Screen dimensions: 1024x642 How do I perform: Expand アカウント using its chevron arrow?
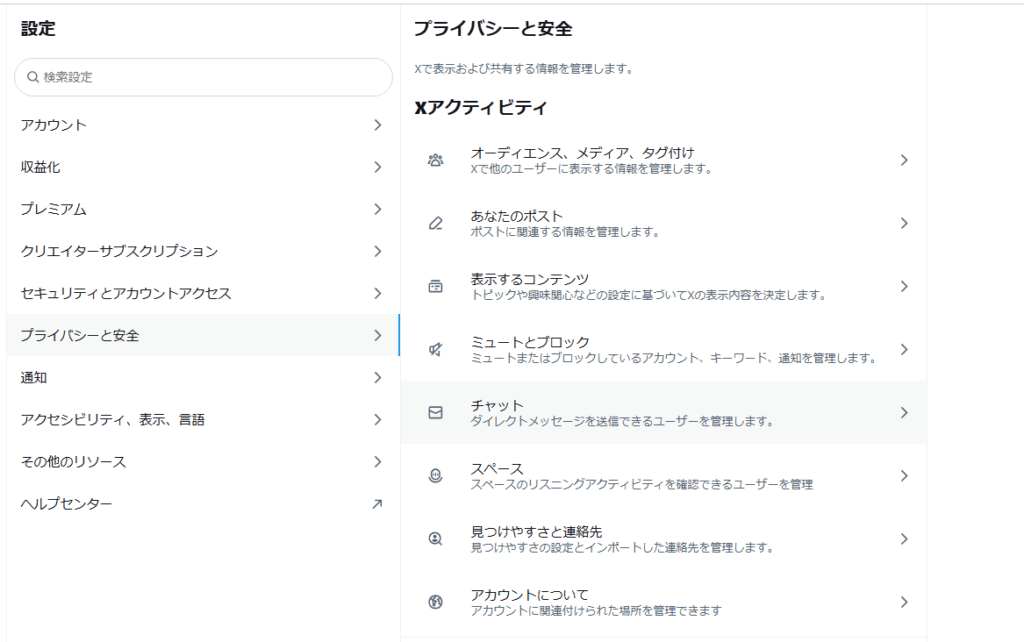click(377, 125)
